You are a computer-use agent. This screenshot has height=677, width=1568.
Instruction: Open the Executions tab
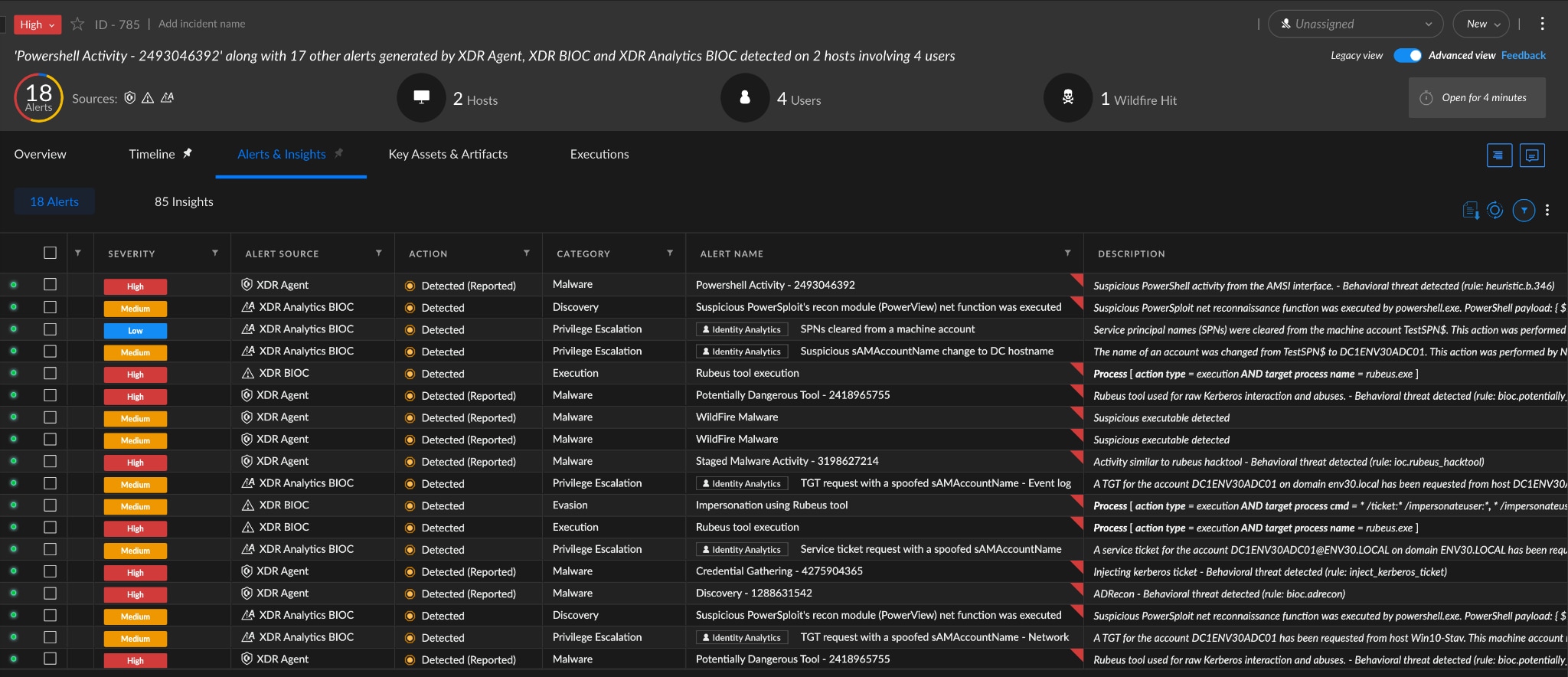click(599, 154)
